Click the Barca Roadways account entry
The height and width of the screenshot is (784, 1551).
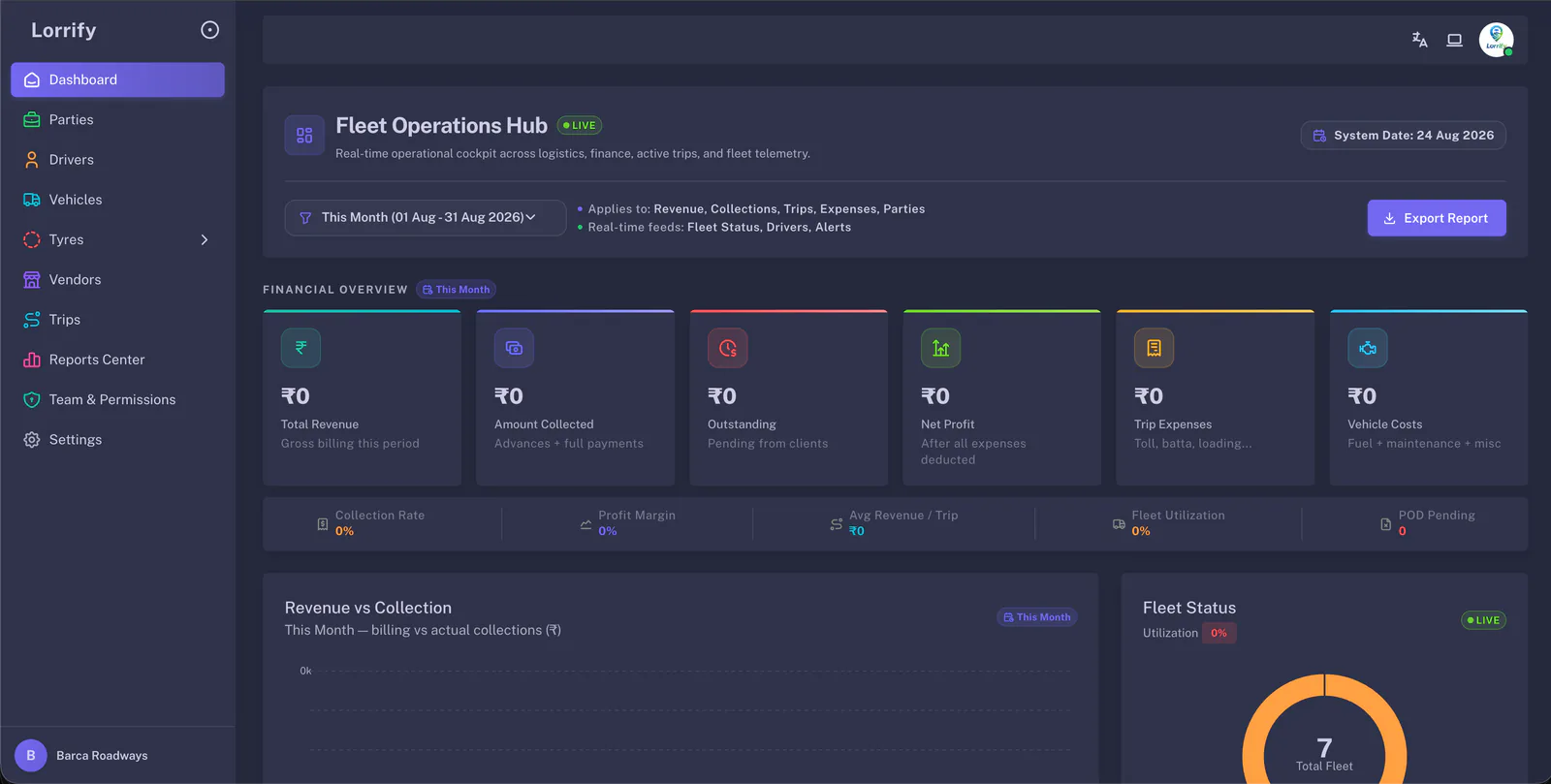tap(117, 755)
